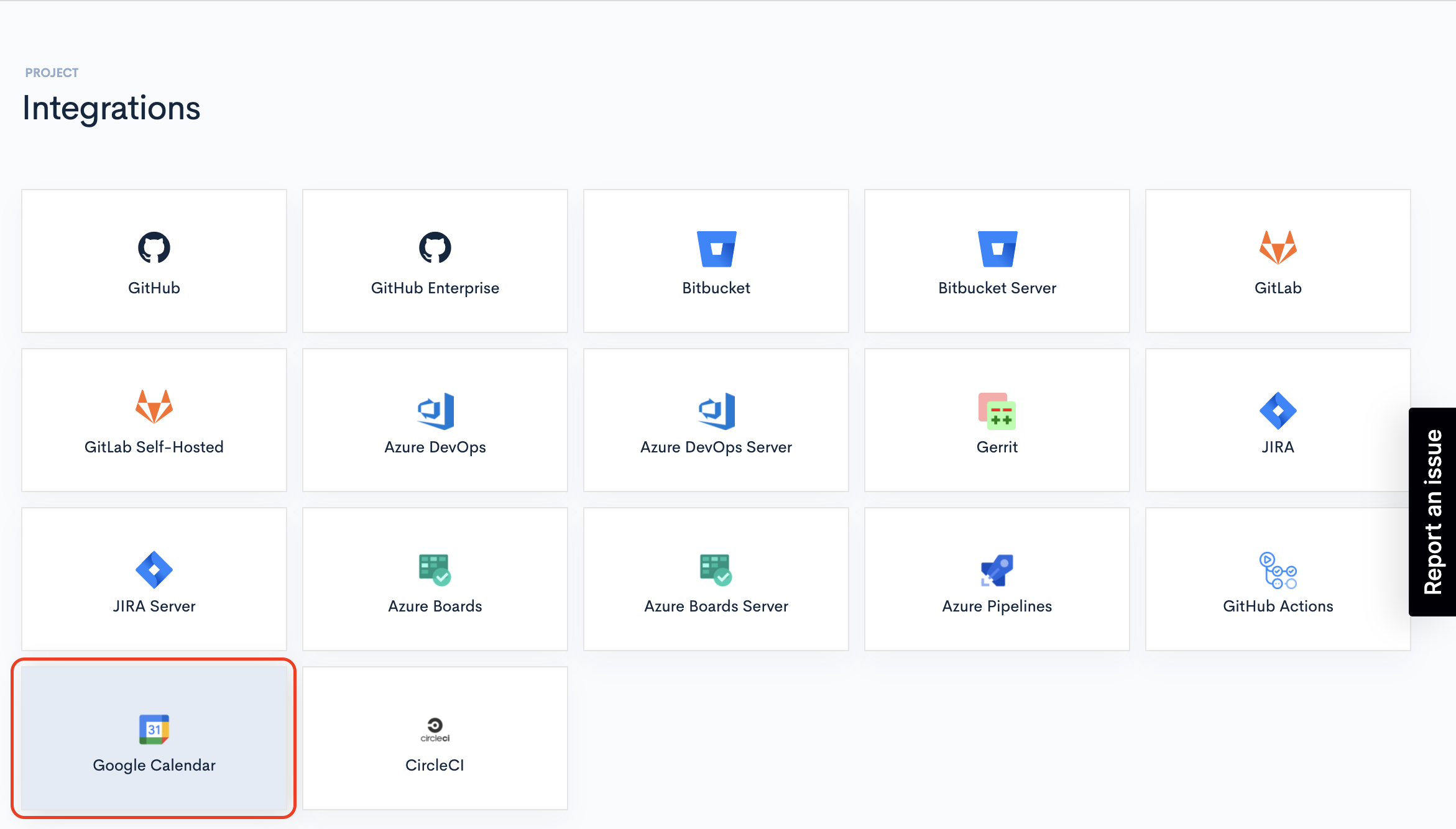Click the Azure Pipelines label text
1456x829 pixels.
coord(997,606)
